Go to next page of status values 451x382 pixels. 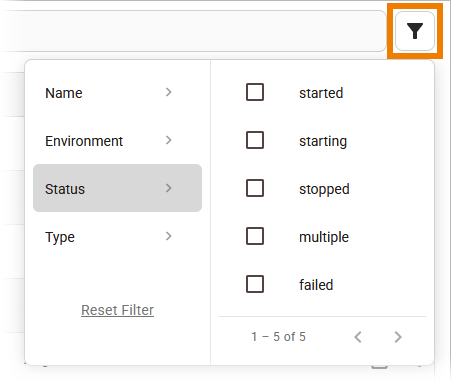pyautogui.click(x=398, y=337)
